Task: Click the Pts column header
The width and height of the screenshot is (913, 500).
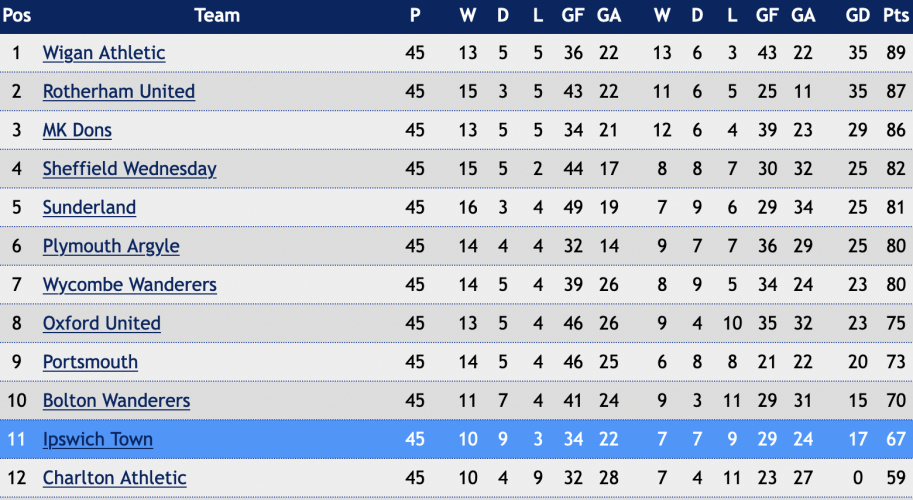Action: (896, 15)
